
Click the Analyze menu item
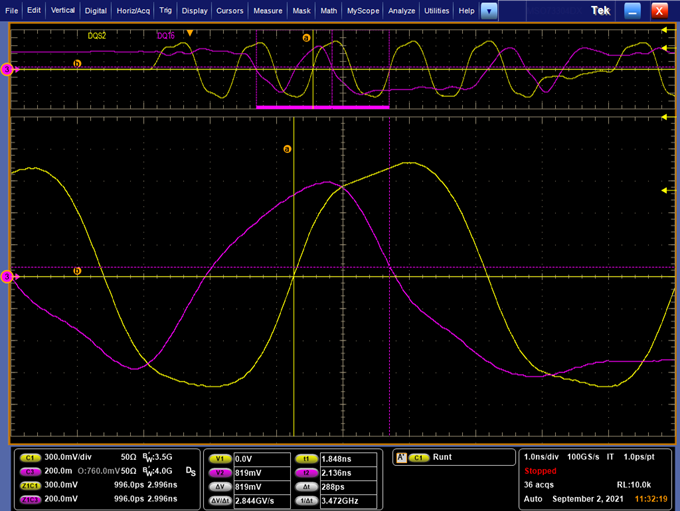(x=401, y=11)
